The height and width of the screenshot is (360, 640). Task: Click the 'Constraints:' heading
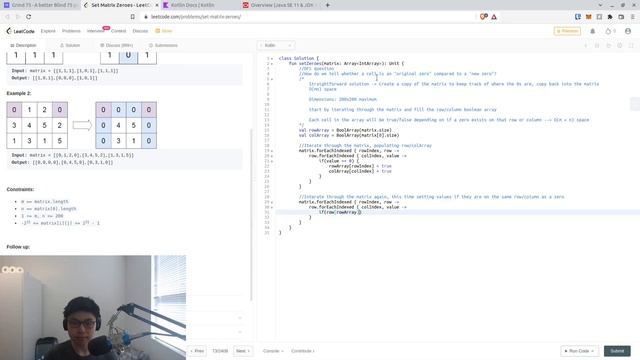click(20, 189)
